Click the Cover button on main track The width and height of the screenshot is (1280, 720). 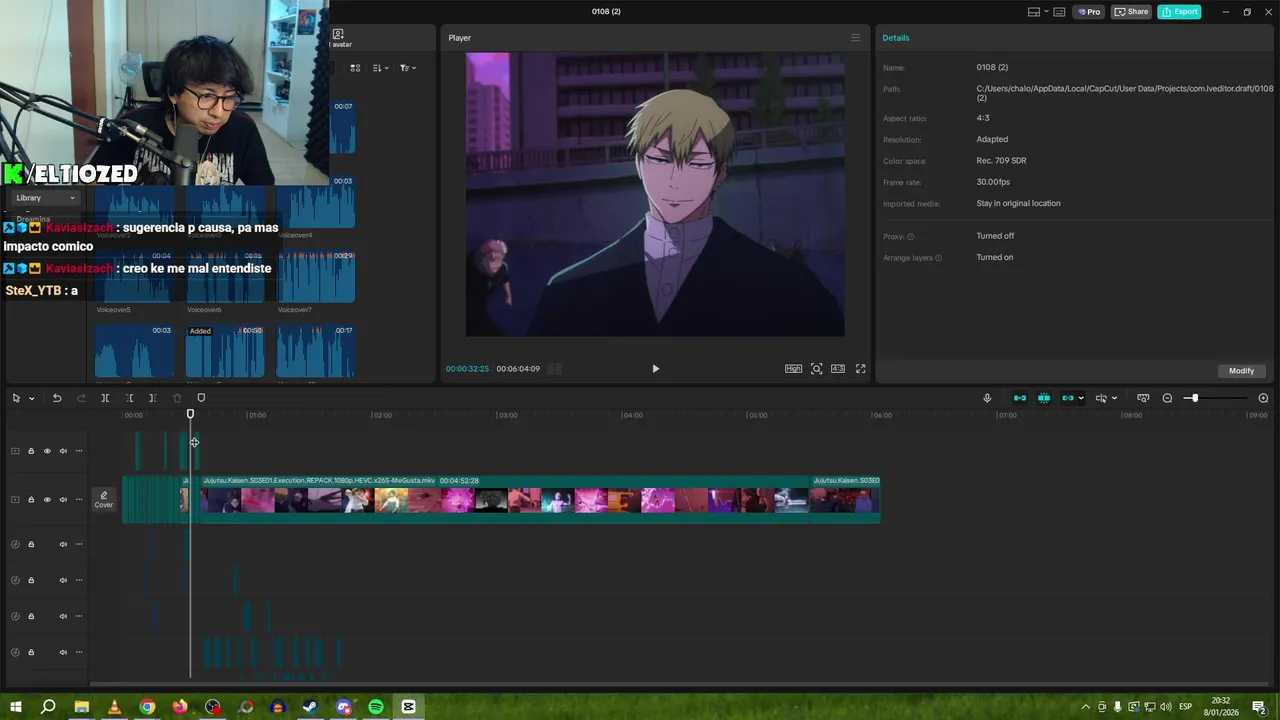coord(104,499)
